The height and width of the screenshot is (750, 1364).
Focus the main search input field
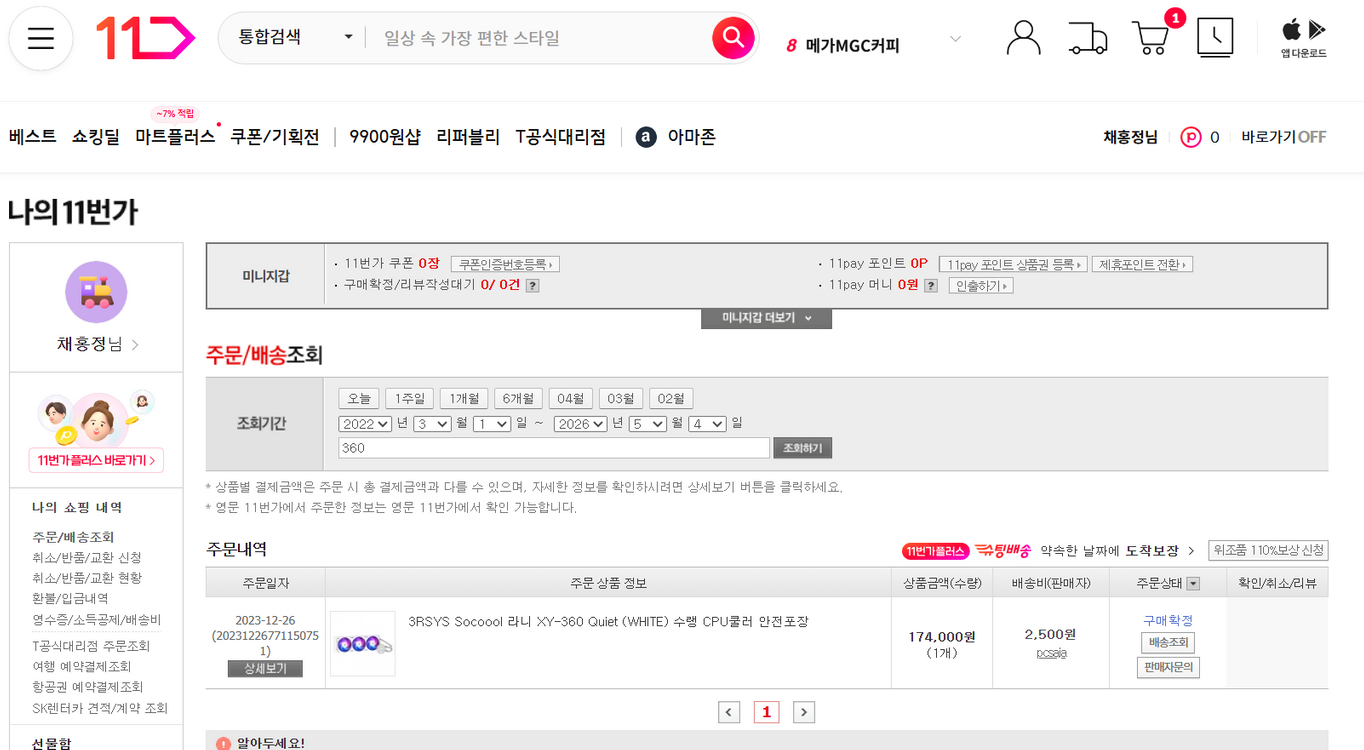click(540, 38)
